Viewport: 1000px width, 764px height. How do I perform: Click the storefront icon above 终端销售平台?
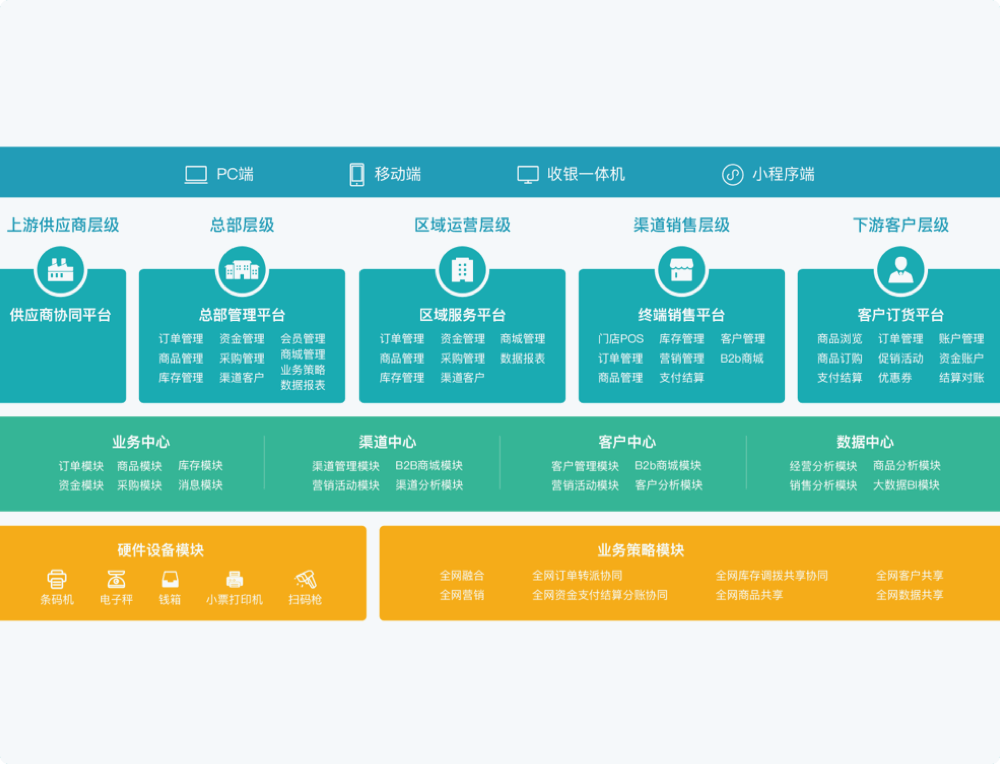[682, 270]
